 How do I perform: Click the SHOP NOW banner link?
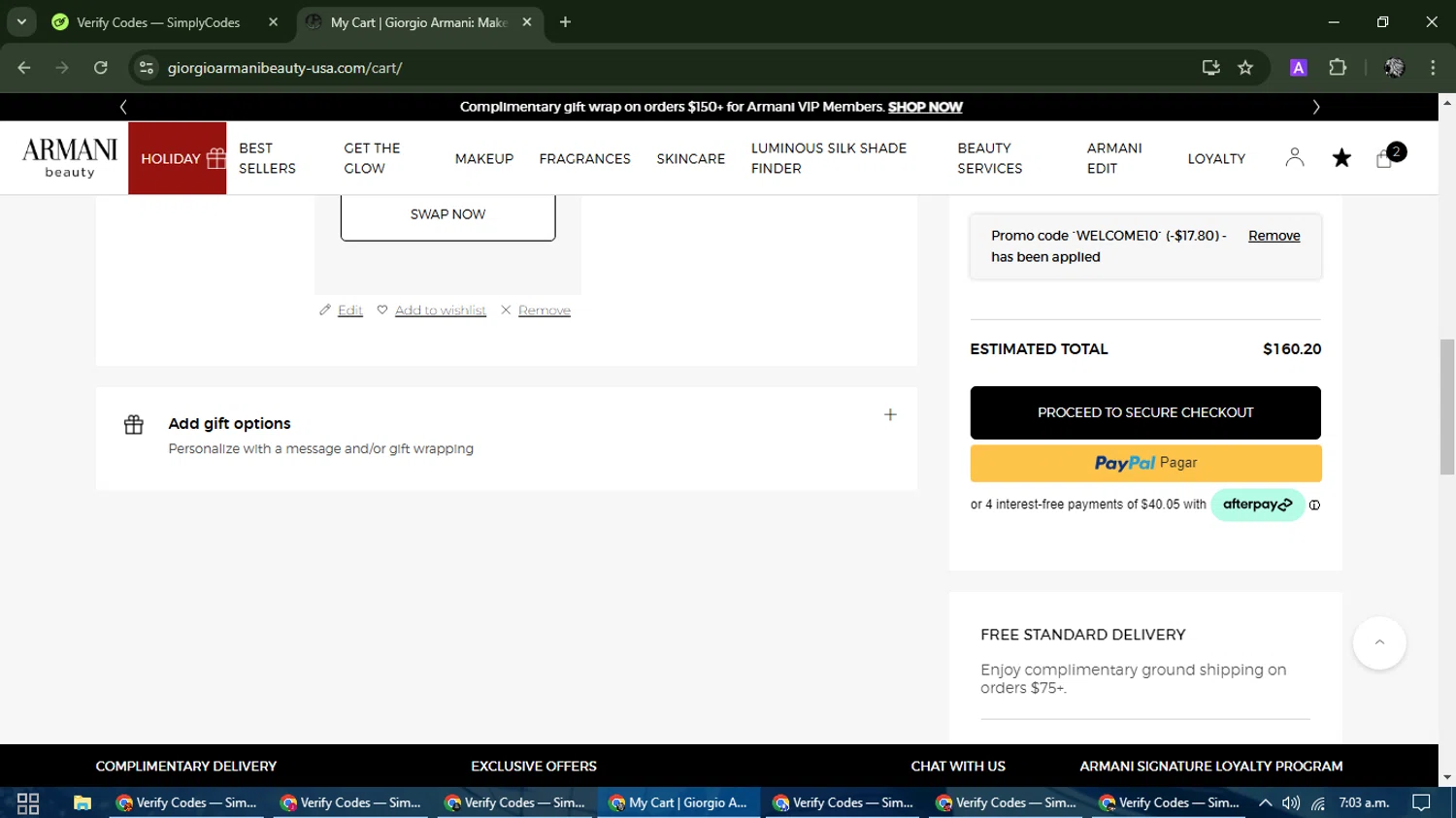(925, 107)
